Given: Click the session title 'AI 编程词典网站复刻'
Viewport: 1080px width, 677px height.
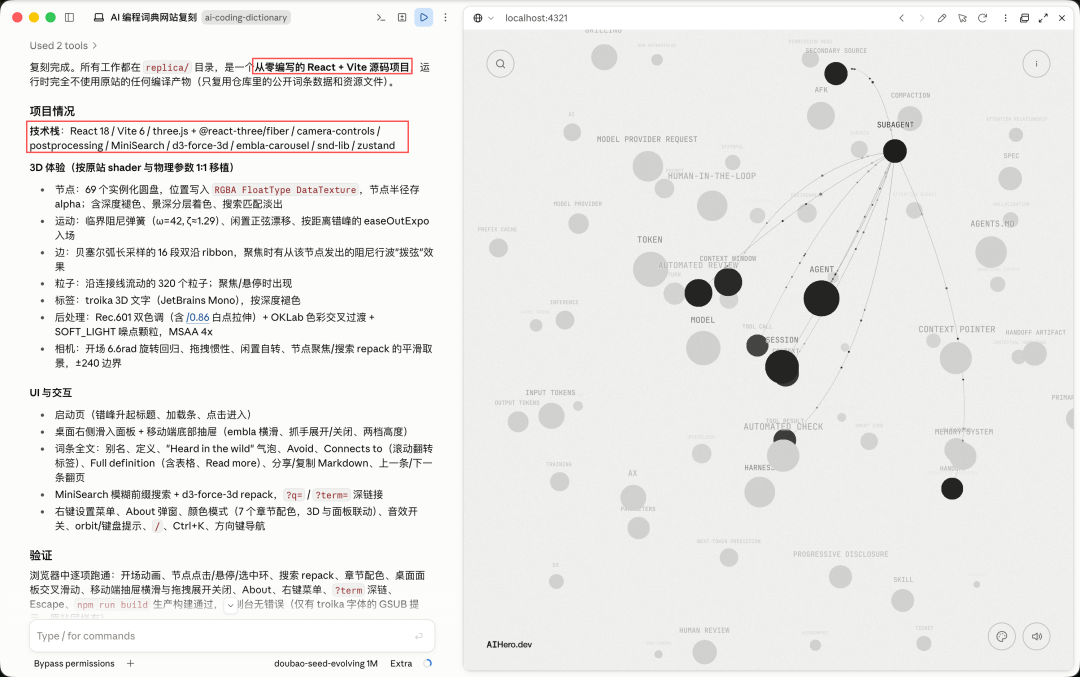Looking at the screenshot, I should (154, 17).
